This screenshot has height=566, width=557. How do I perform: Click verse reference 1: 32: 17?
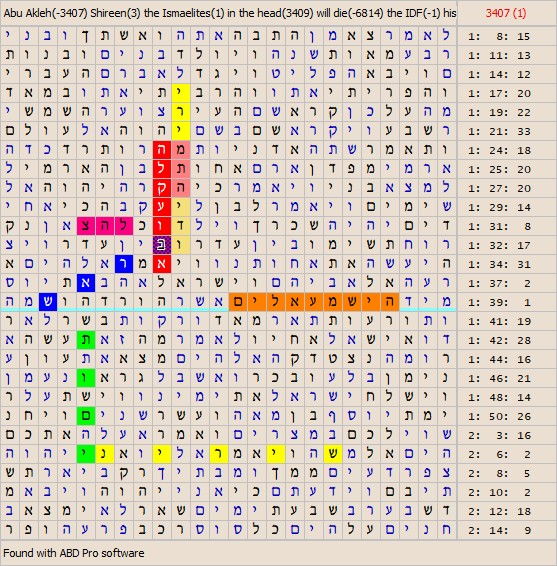499,245
